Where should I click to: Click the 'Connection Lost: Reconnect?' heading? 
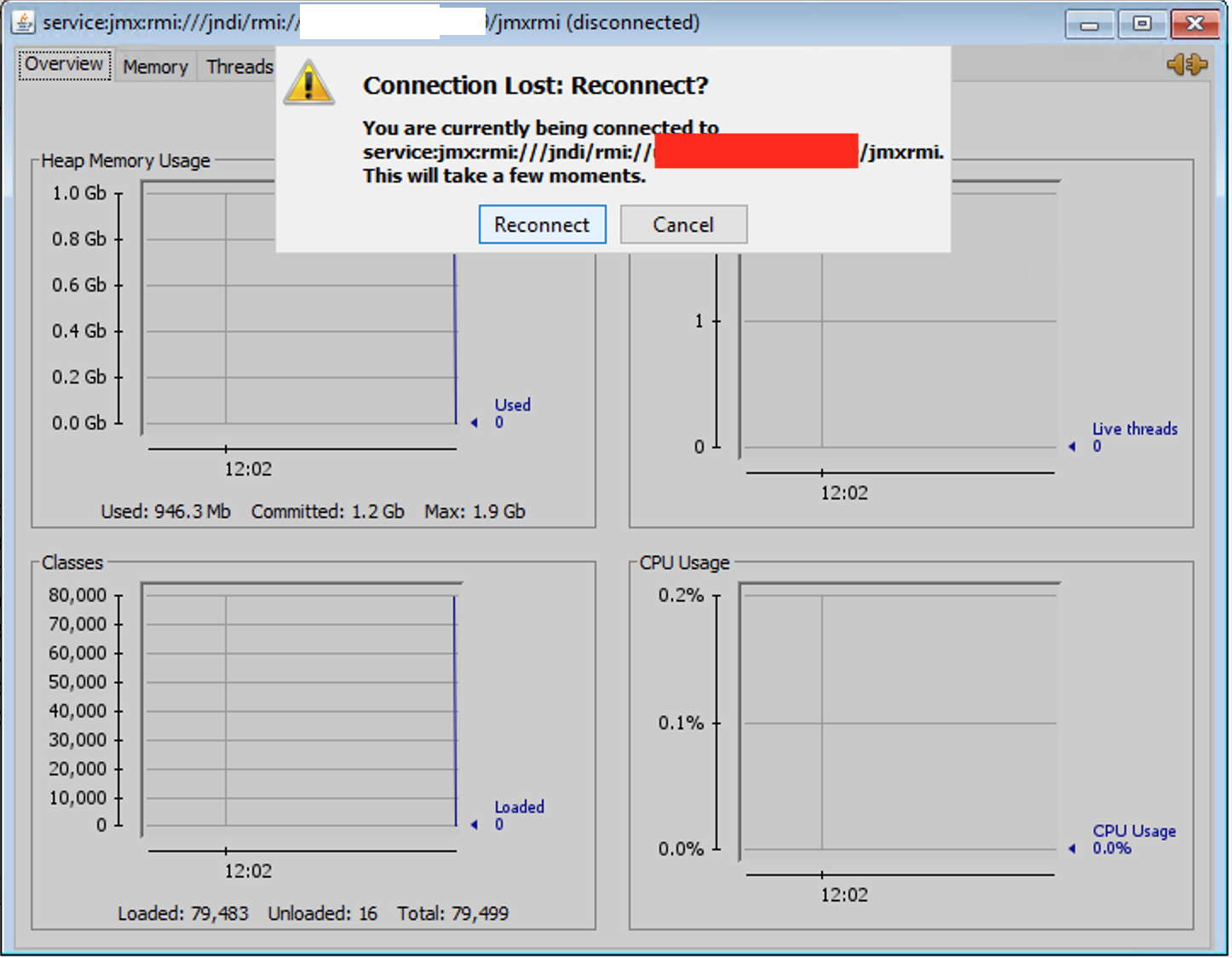pyautogui.click(x=536, y=85)
